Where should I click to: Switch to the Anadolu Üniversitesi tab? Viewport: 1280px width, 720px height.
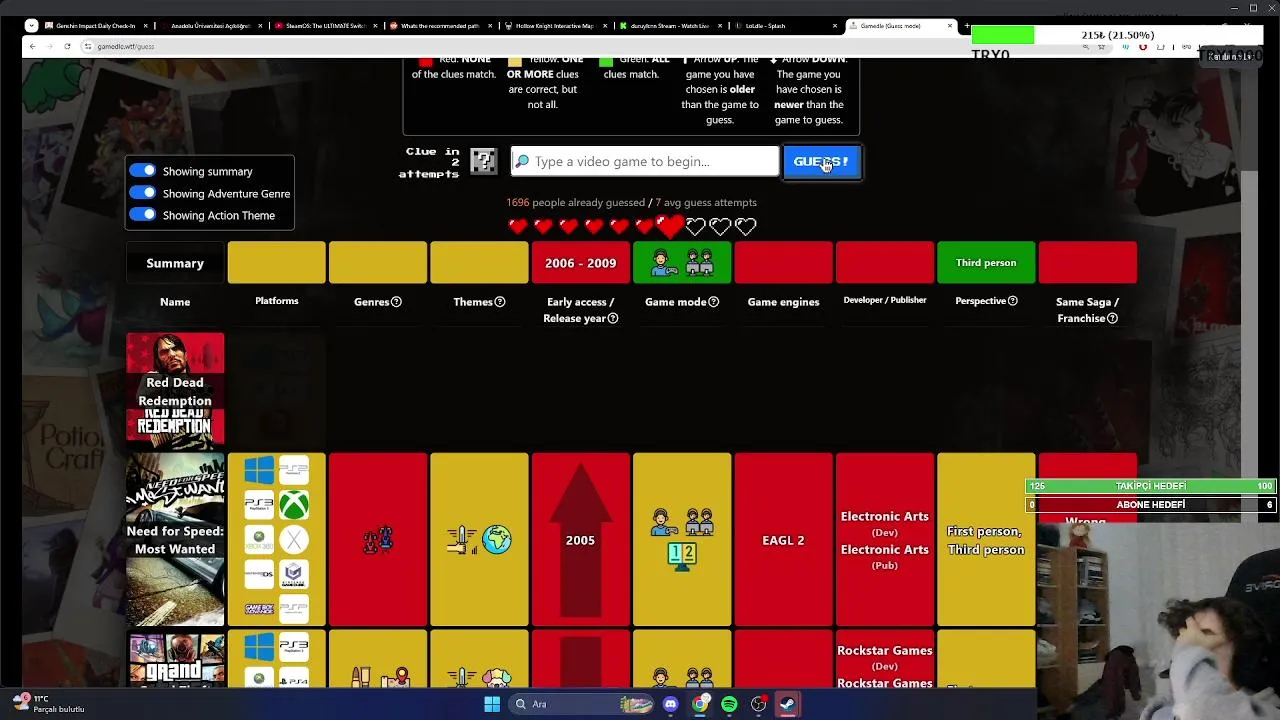click(x=212, y=25)
